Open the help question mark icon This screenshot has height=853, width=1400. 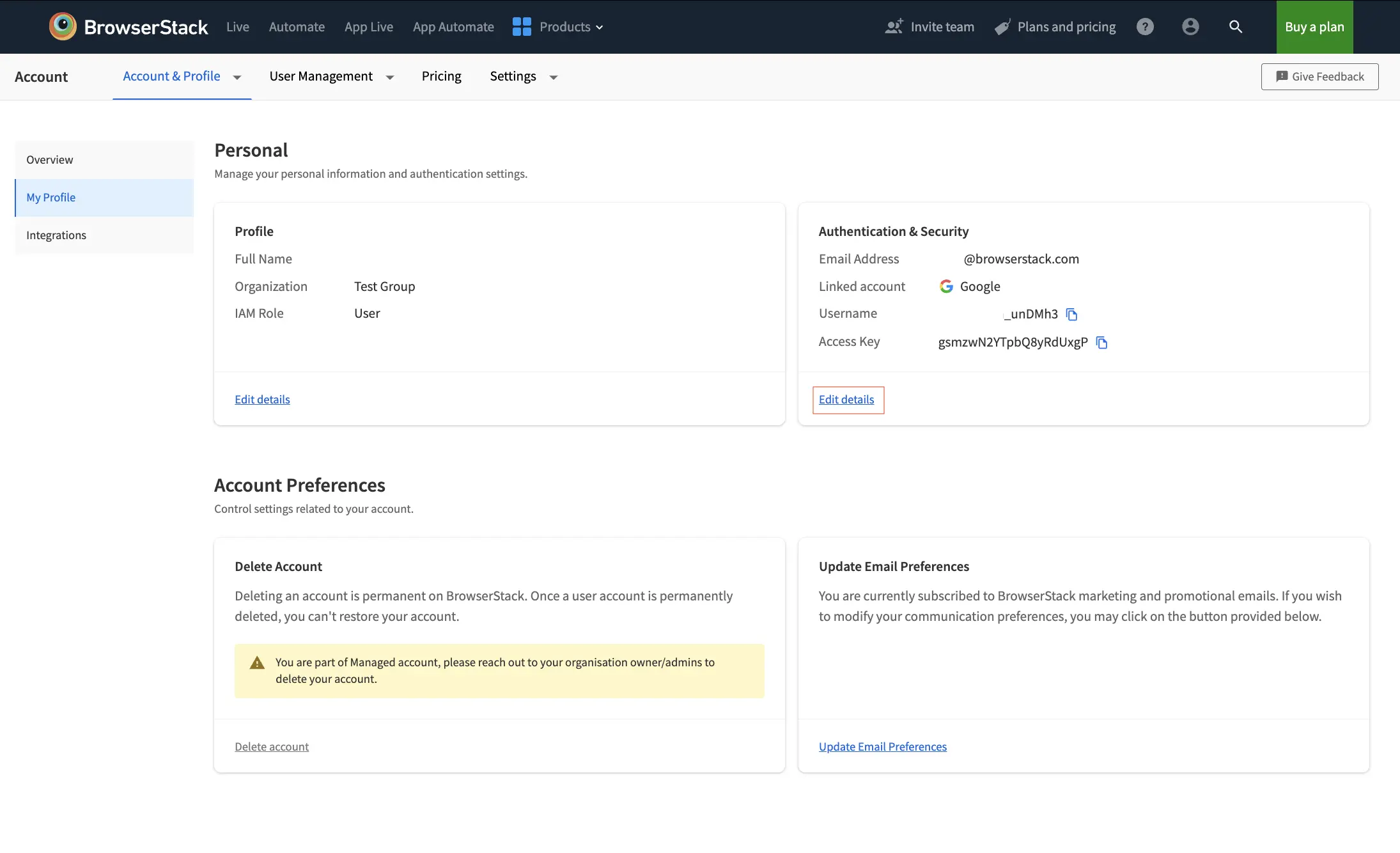point(1145,27)
